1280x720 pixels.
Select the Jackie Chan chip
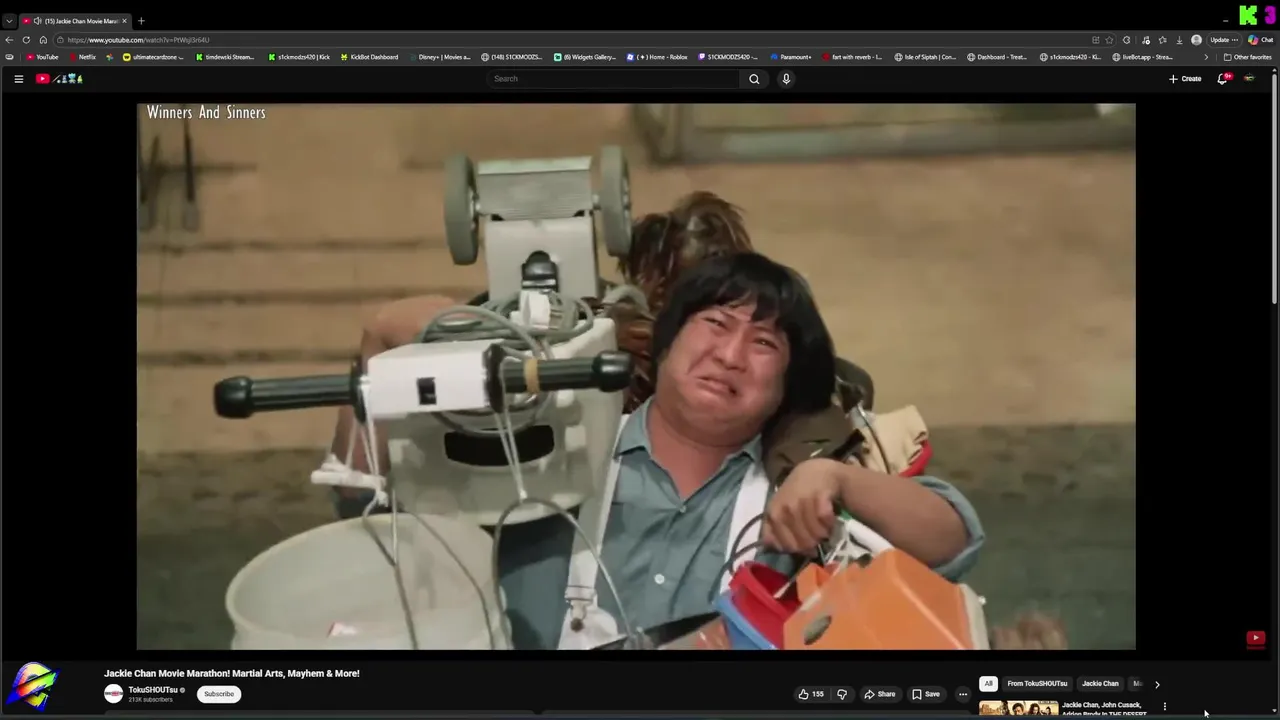(1100, 684)
